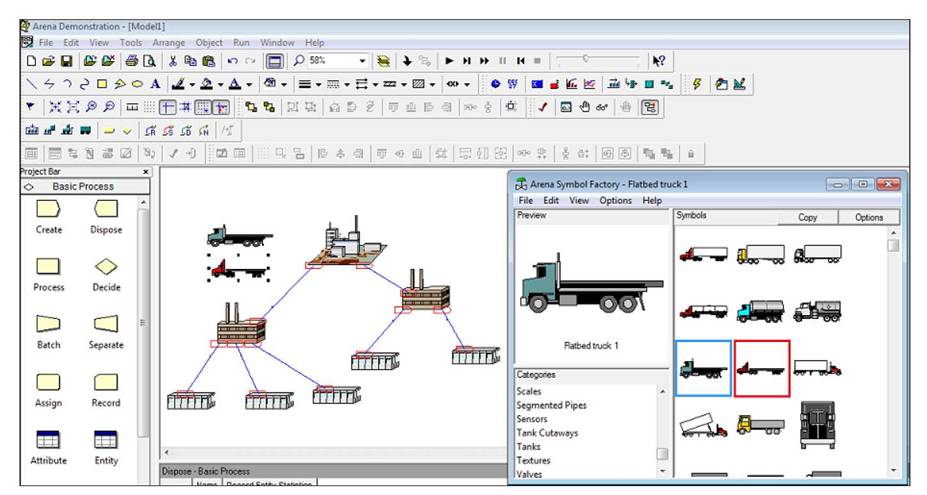The height and width of the screenshot is (495, 927).
Task: Click the New document icon
Action: (32, 60)
